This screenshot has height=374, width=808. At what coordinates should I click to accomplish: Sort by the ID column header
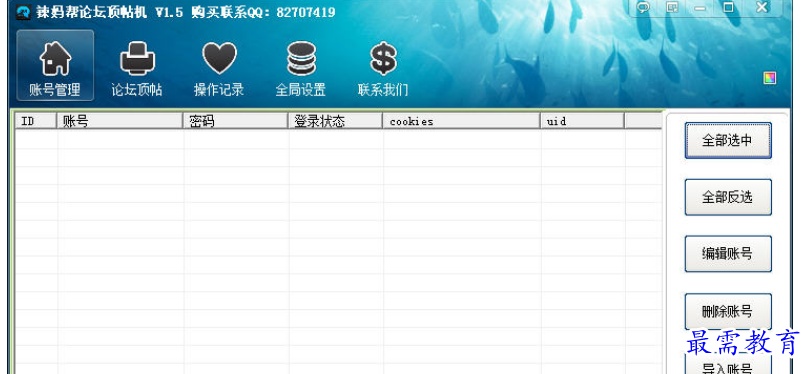click(x=35, y=121)
